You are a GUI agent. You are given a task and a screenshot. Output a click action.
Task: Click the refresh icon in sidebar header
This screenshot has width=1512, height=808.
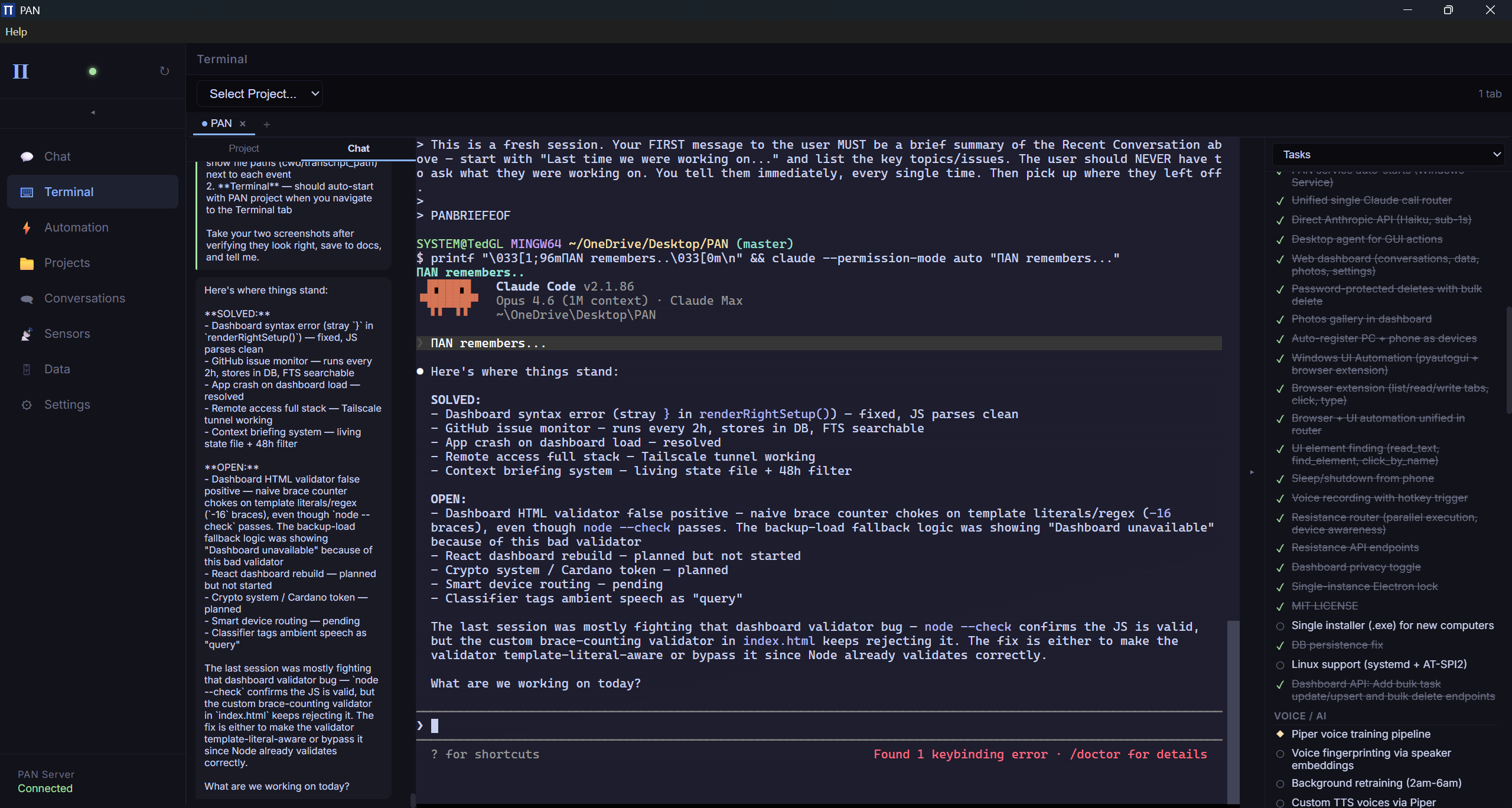[x=165, y=71]
